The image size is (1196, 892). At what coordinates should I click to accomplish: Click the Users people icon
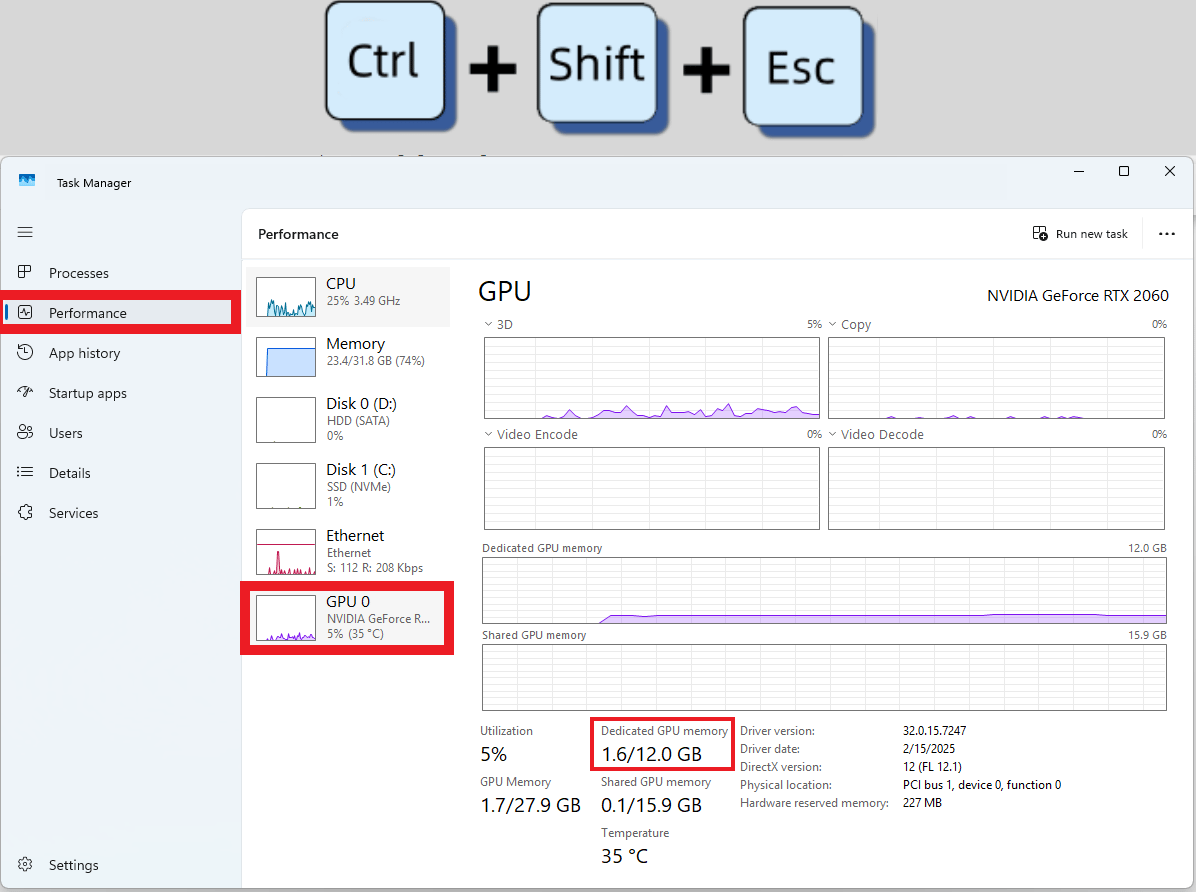coord(25,432)
